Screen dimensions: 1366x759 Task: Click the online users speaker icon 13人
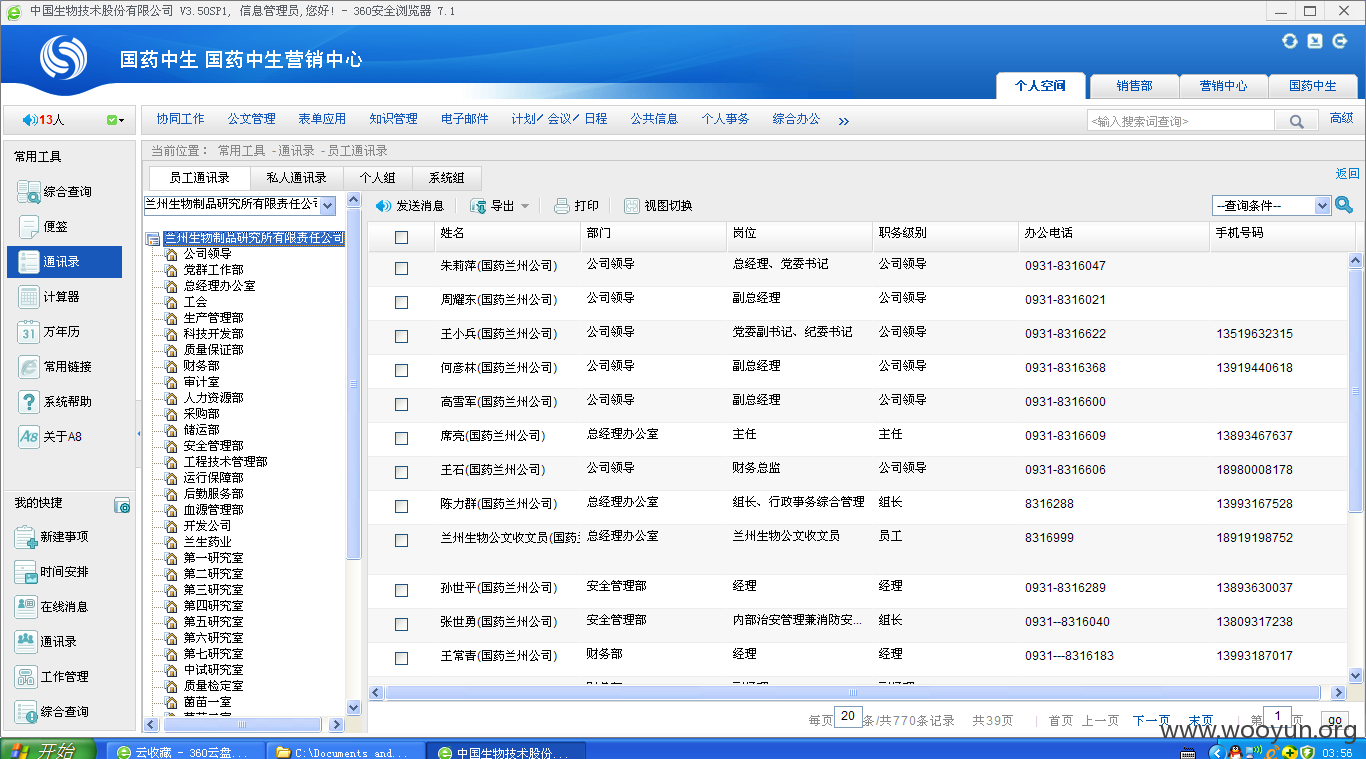pos(29,120)
